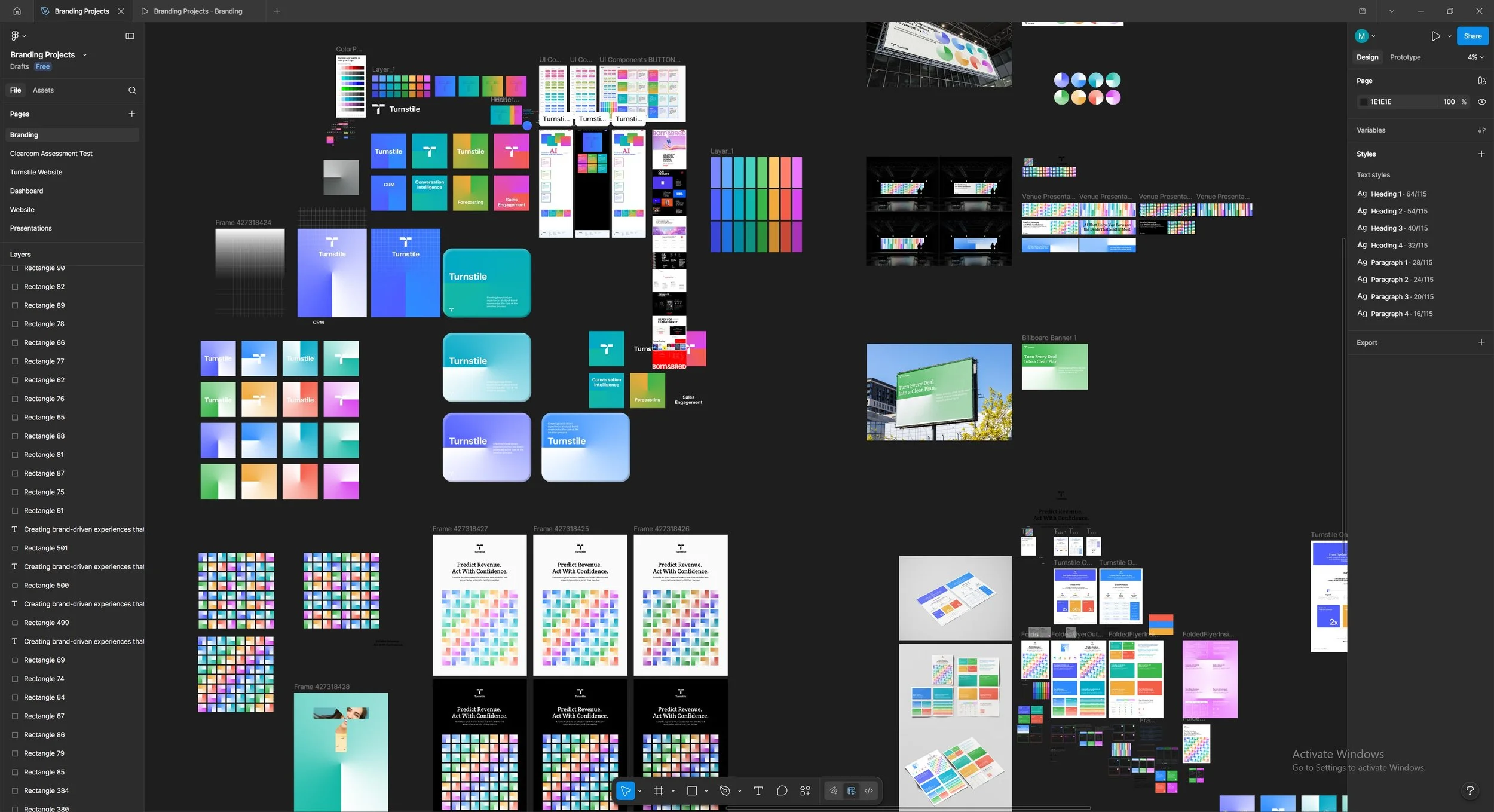Switch to the Prototype tab

click(x=1405, y=57)
